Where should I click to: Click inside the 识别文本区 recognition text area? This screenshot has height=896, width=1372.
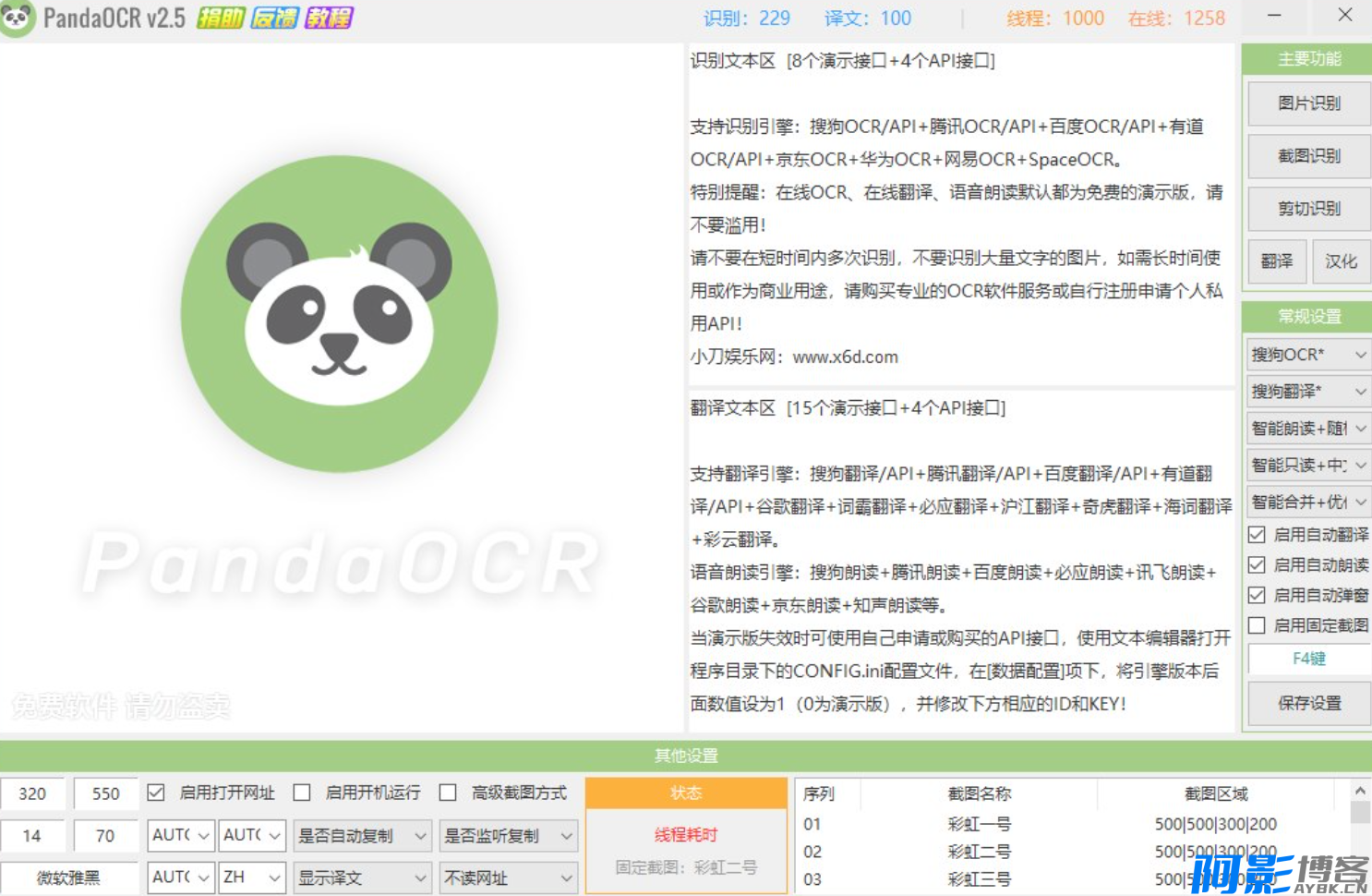pos(960,214)
